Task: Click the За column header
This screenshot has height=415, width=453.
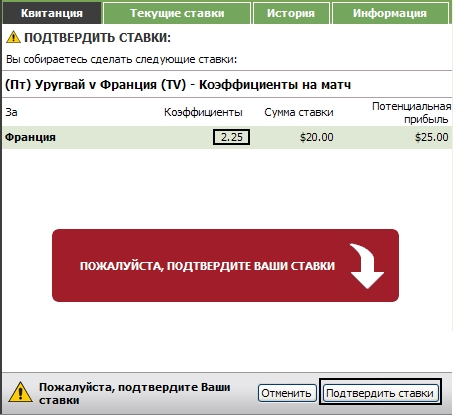Action: [11, 112]
